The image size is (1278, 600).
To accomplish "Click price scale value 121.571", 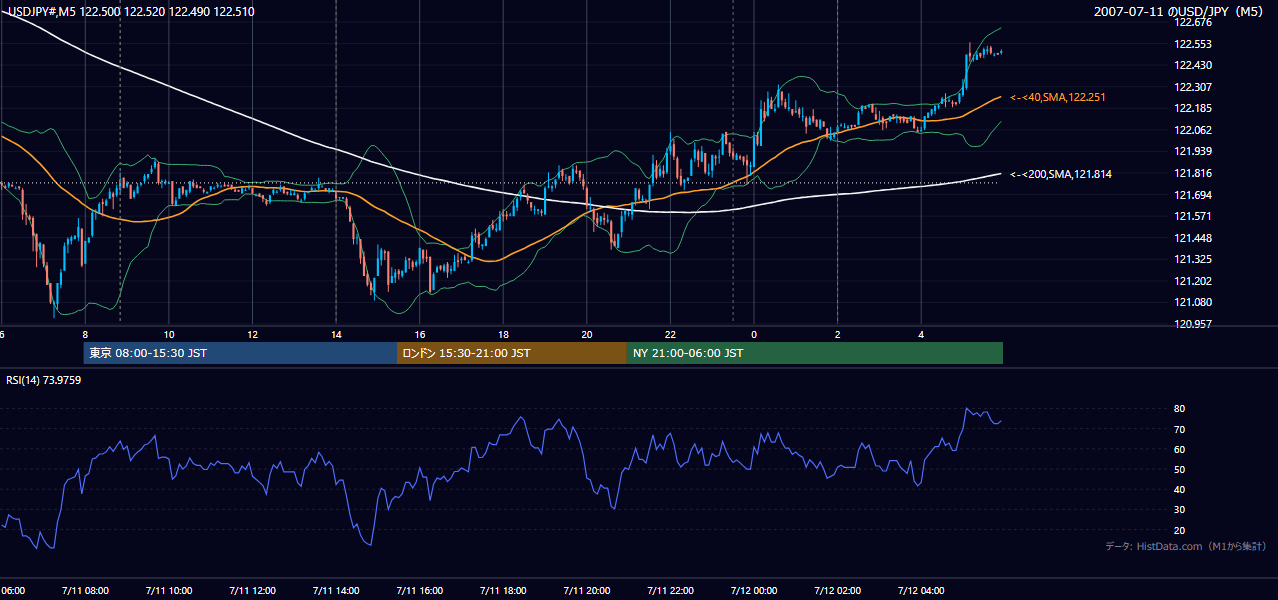I will click(x=1192, y=216).
